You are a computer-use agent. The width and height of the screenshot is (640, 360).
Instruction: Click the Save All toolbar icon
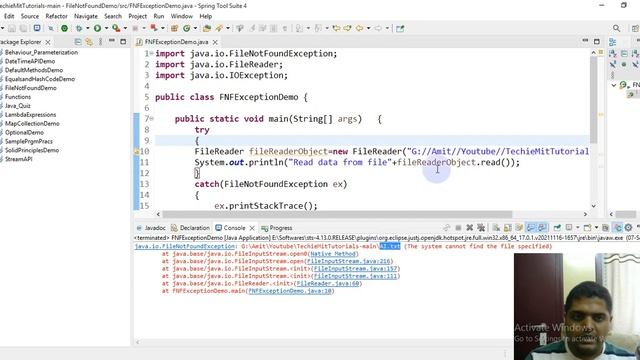23,28
